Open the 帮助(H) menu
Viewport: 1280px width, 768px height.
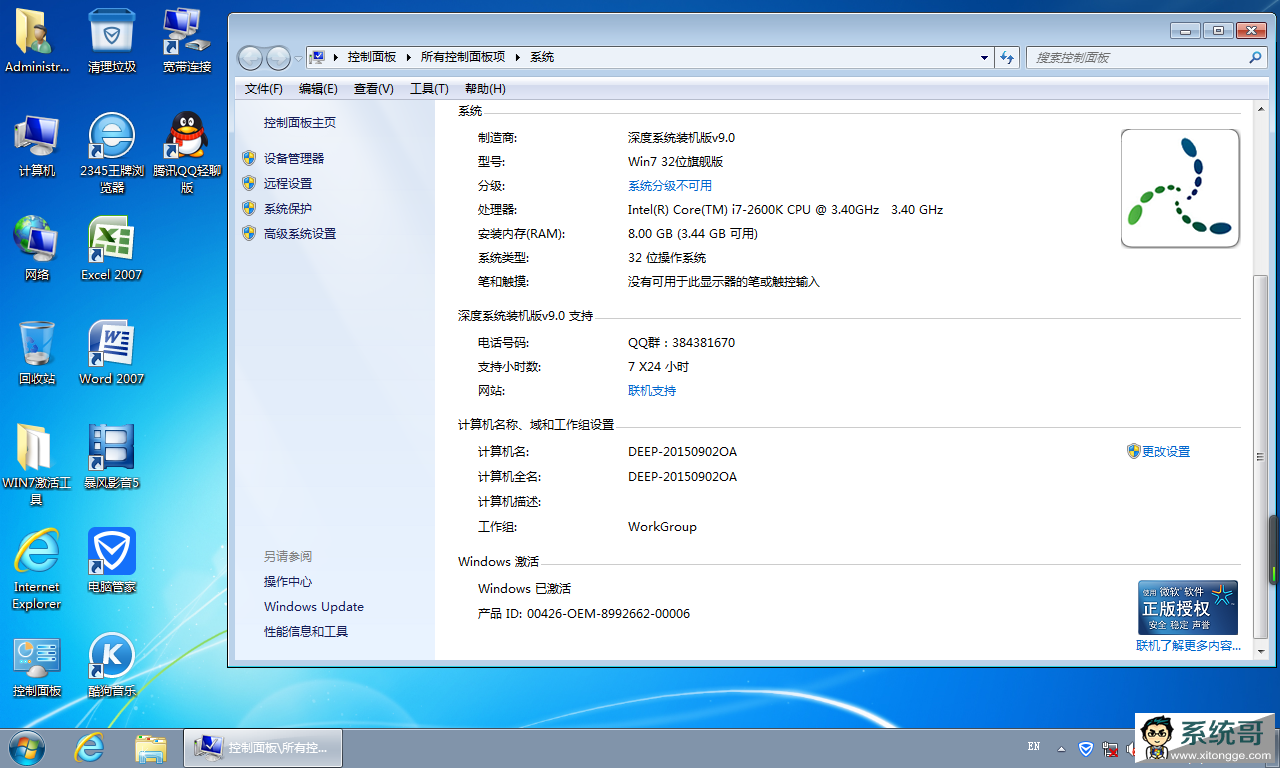485,89
